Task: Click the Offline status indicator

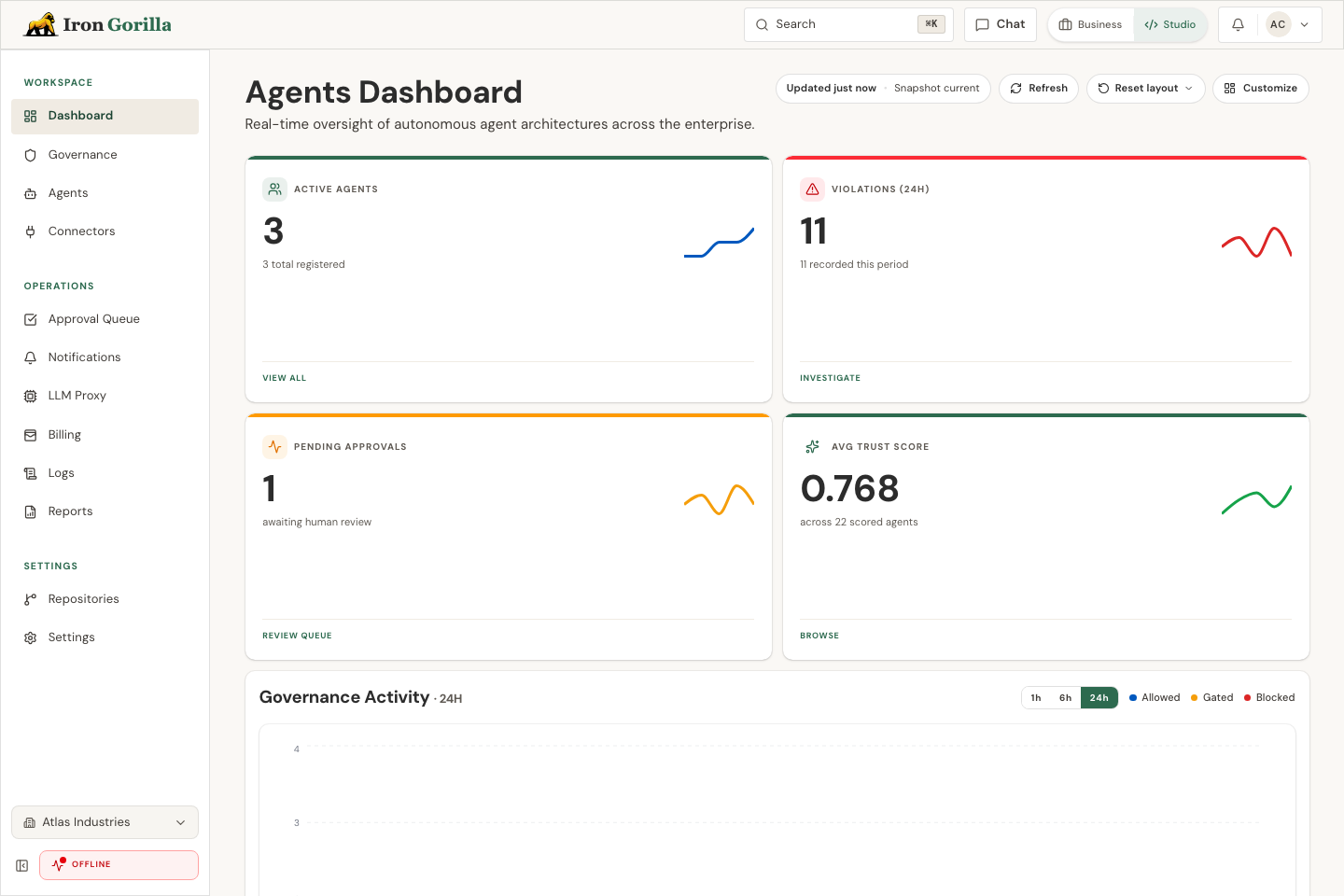Action: click(119, 865)
